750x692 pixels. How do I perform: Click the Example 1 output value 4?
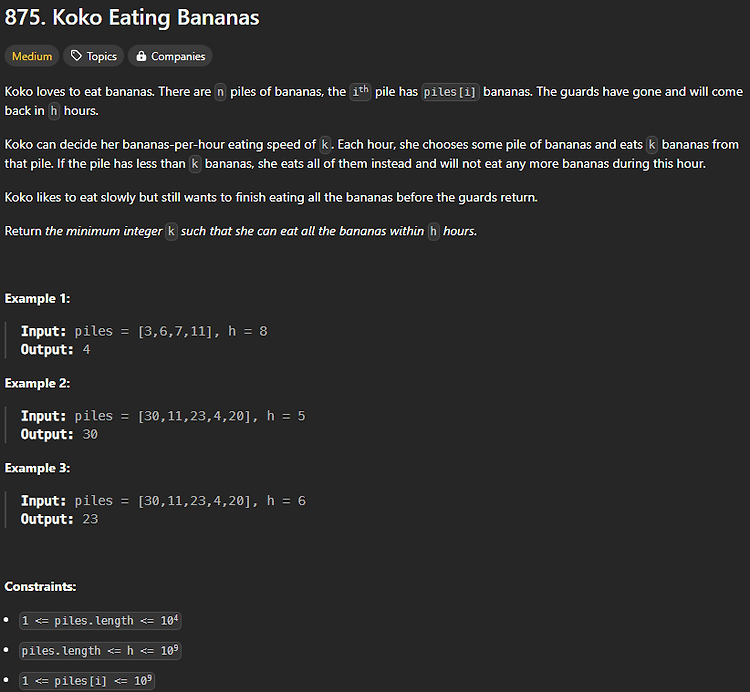(86, 350)
